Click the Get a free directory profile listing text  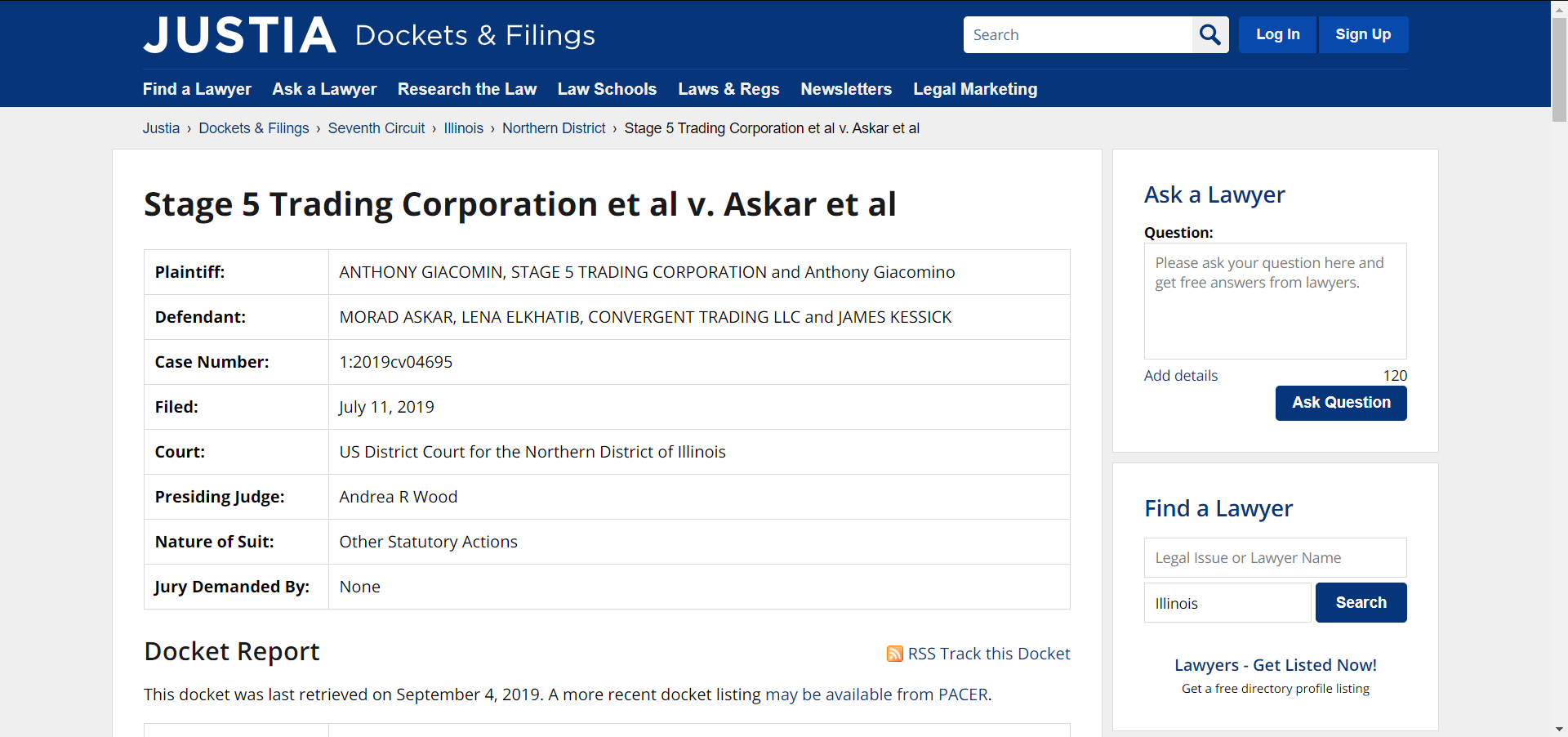click(1276, 689)
